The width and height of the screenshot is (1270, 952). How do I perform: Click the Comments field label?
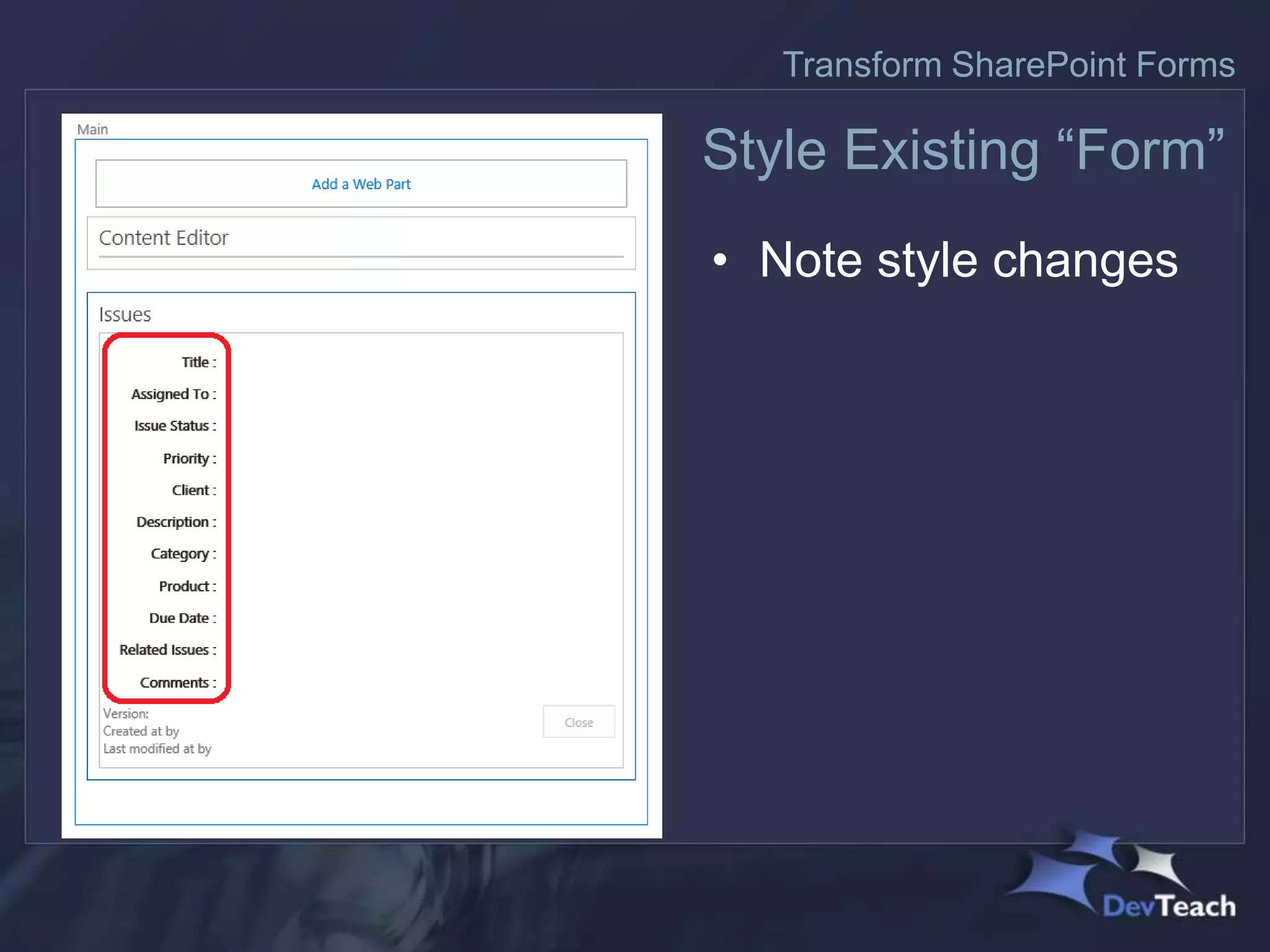[x=179, y=682]
